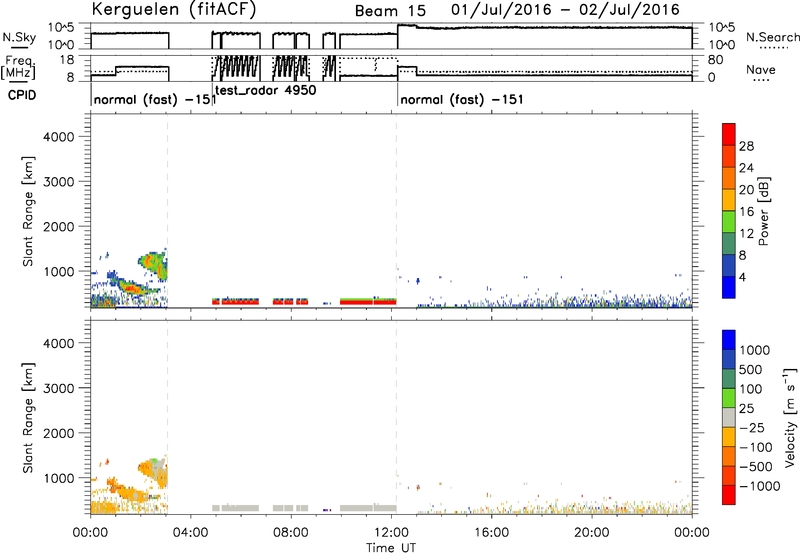Click the '24' label on the Power colorbar
This screenshot has width=800, height=554.
click(746, 168)
